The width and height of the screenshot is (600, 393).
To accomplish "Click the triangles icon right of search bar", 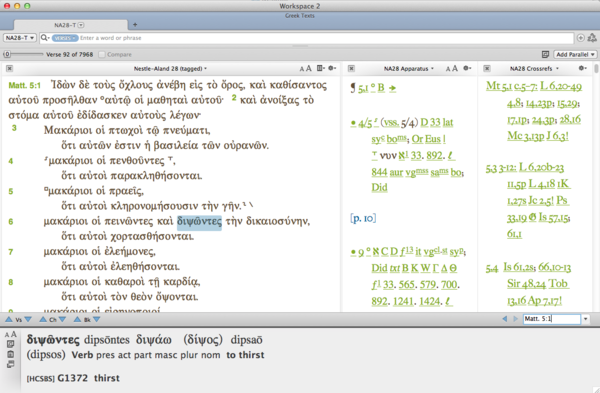I will pyautogui.click(x=592, y=38).
